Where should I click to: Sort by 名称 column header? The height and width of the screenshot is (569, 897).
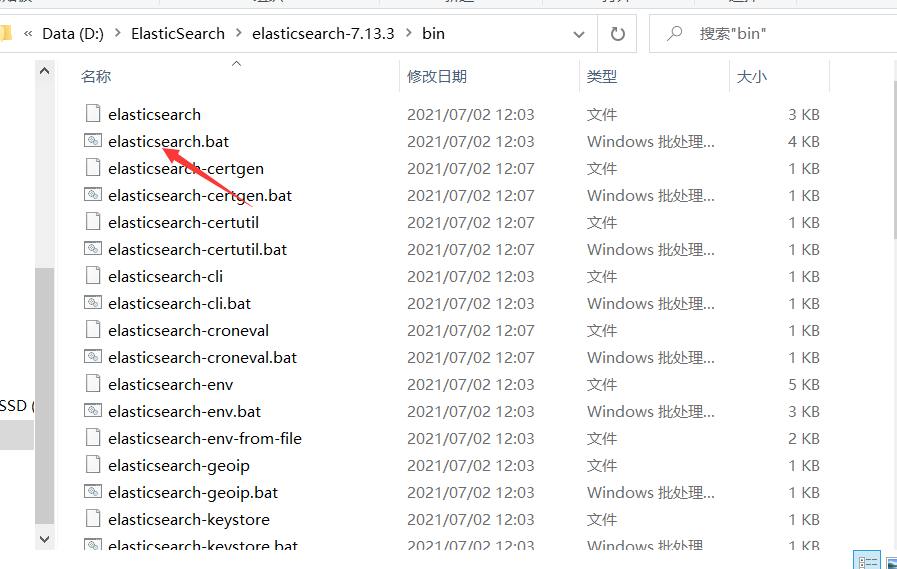(x=96, y=76)
